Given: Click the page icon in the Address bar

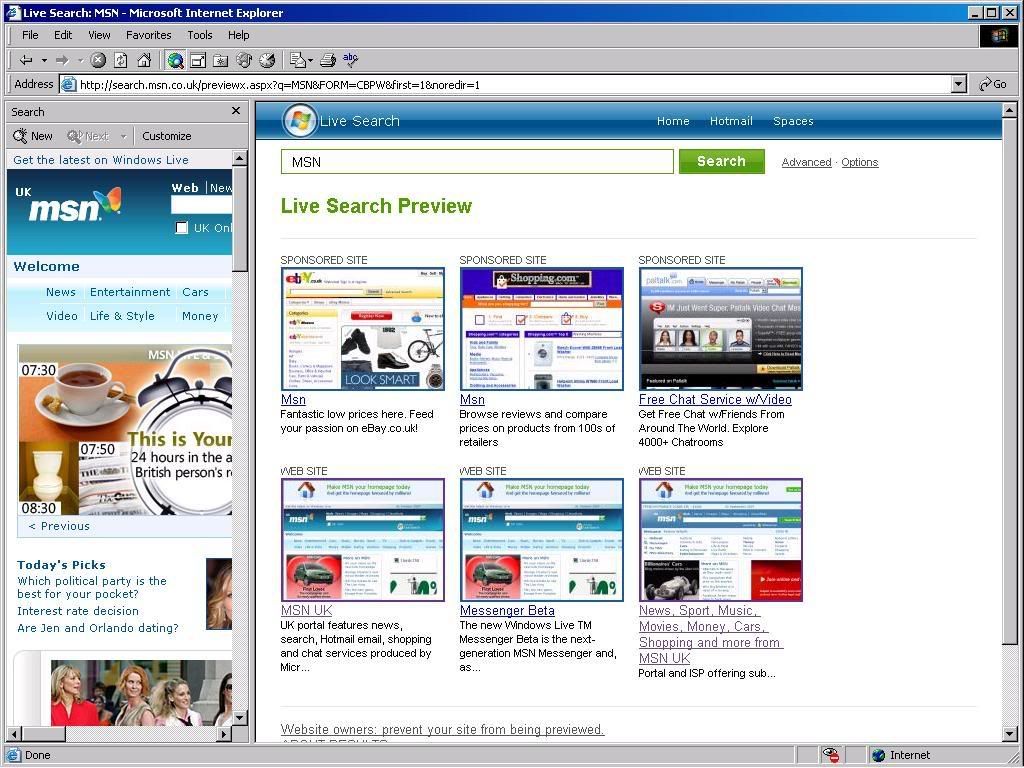Looking at the screenshot, I should 68,84.
